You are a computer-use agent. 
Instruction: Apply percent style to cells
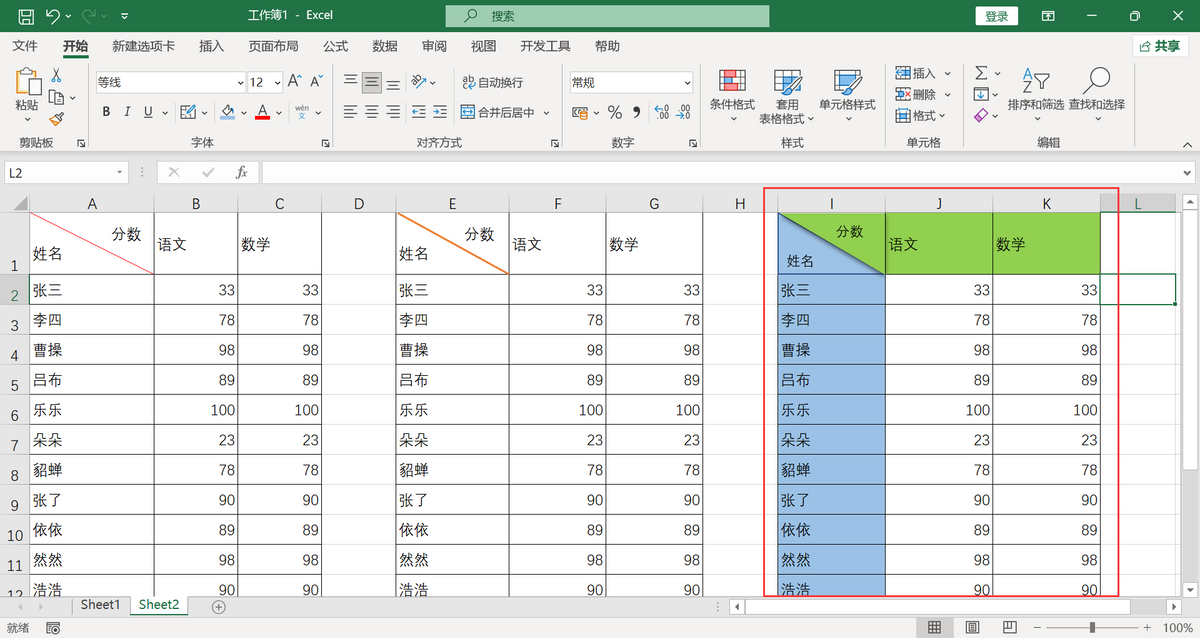coord(614,112)
